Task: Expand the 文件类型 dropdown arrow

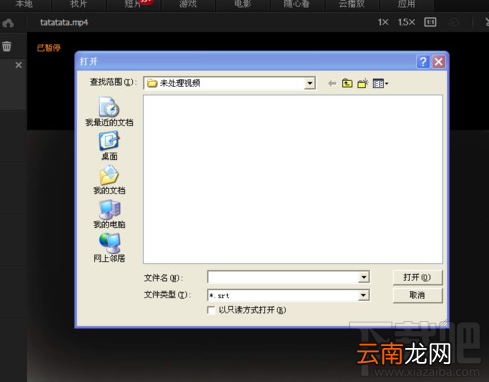Action: [364, 295]
